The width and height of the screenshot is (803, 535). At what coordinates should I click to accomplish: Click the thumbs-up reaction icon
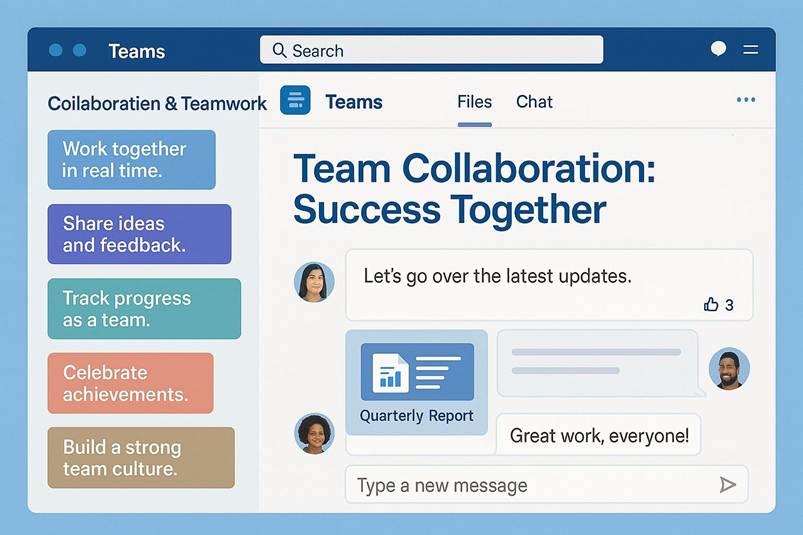pos(711,304)
